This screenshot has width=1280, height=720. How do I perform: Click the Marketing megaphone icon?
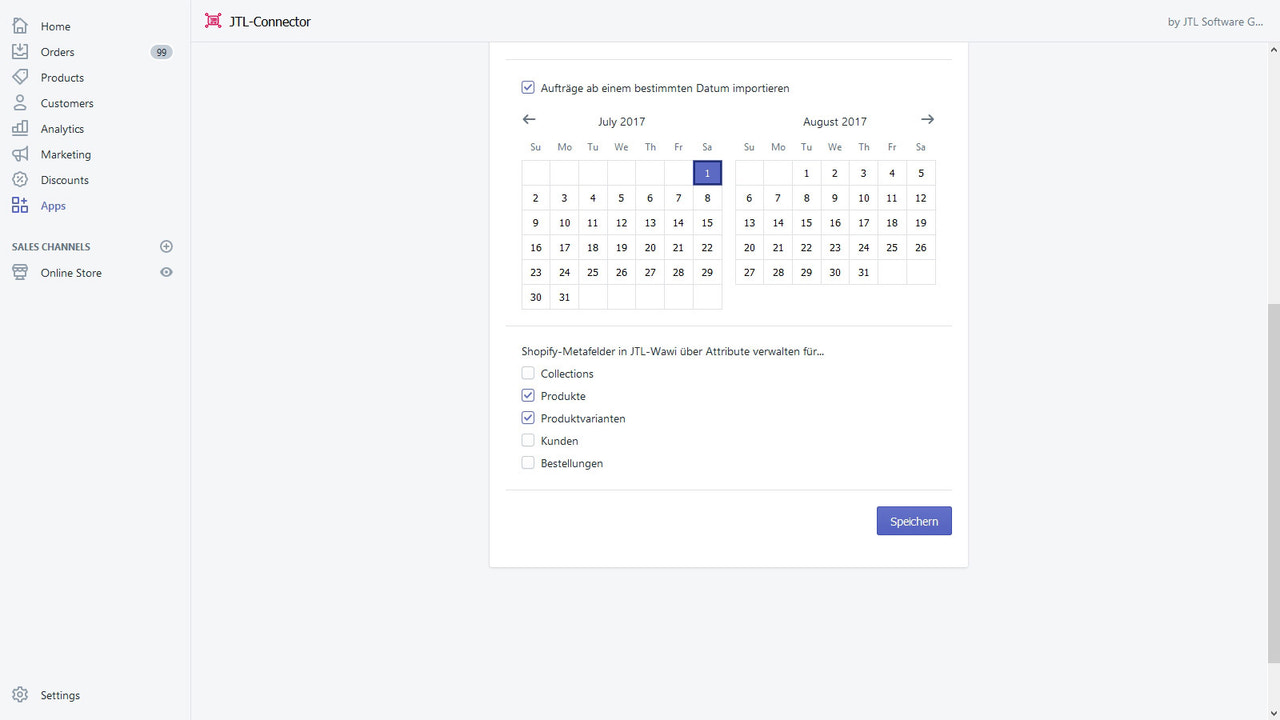[20, 154]
